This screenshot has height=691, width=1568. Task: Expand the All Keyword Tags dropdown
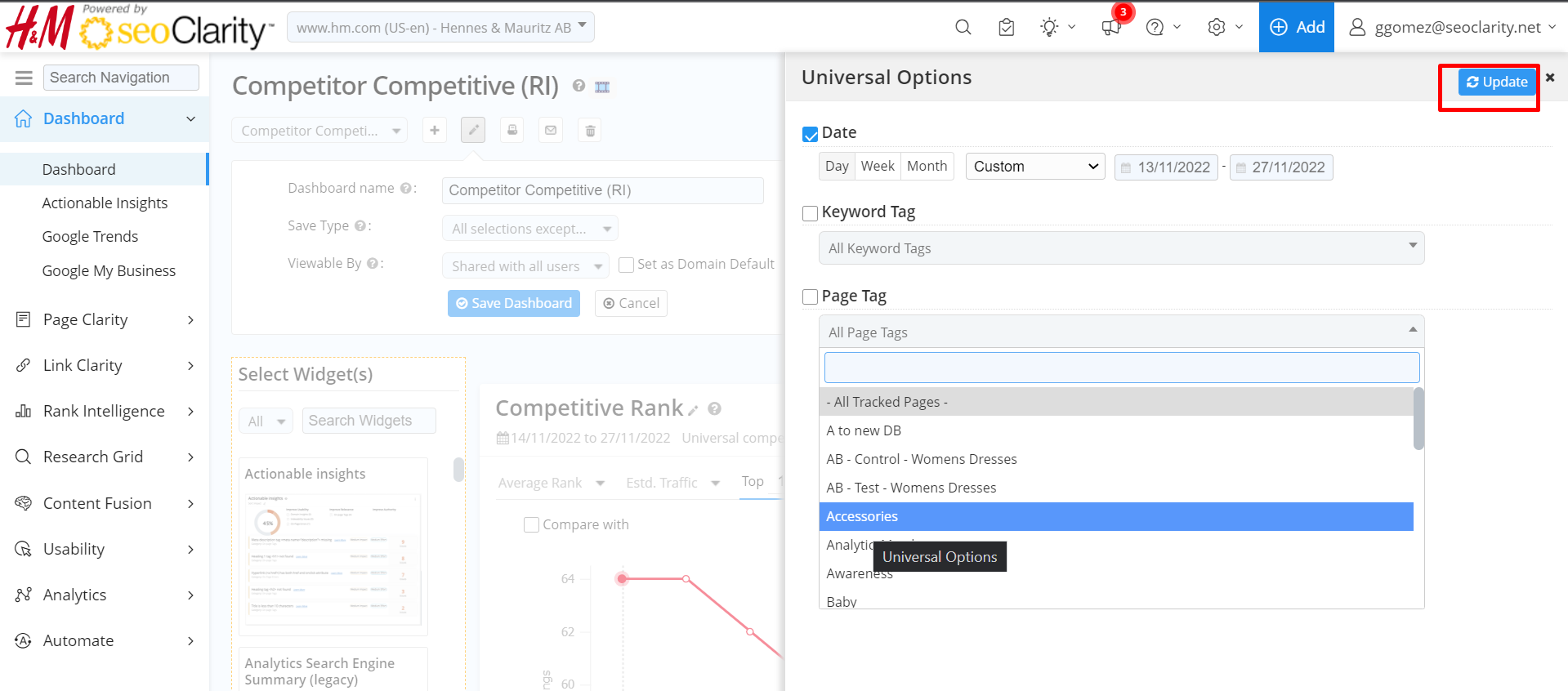pyautogui.click(x=1121, y=248)
